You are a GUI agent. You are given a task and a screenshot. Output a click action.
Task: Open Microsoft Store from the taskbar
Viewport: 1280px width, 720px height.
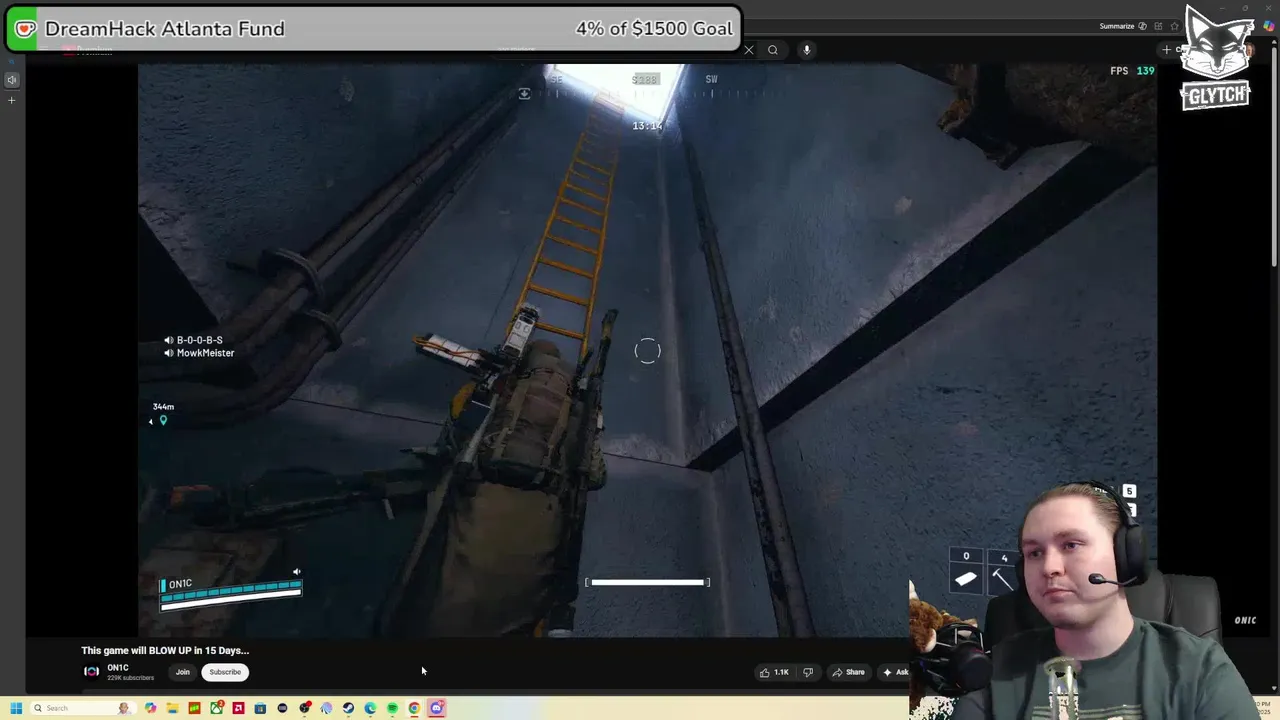[x=260, y=708]
